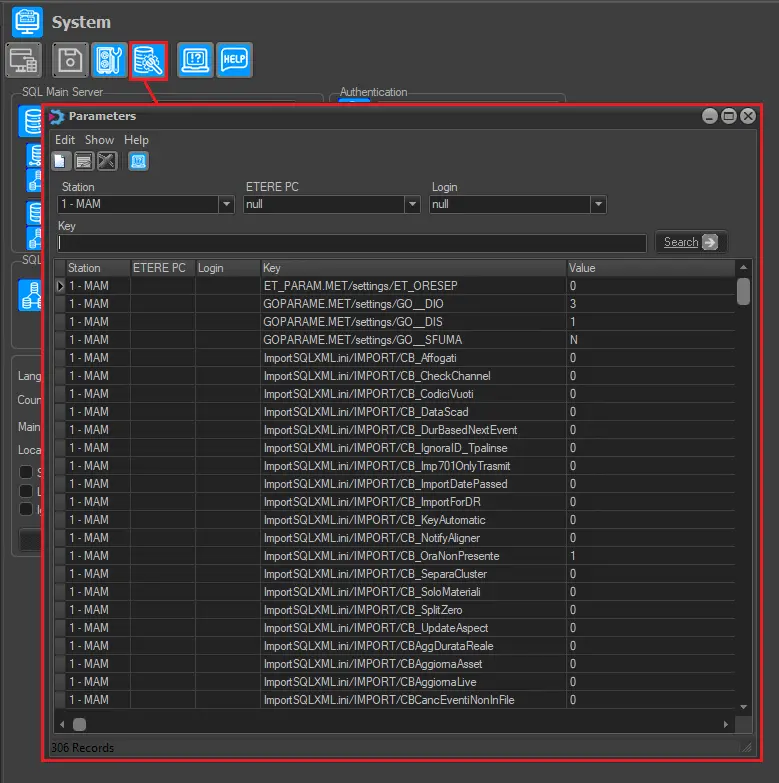Viewport: 779px width, 783px height.
Task: Click the blue monitor icon in Parameters toolbar
Action: click(138, 161)
